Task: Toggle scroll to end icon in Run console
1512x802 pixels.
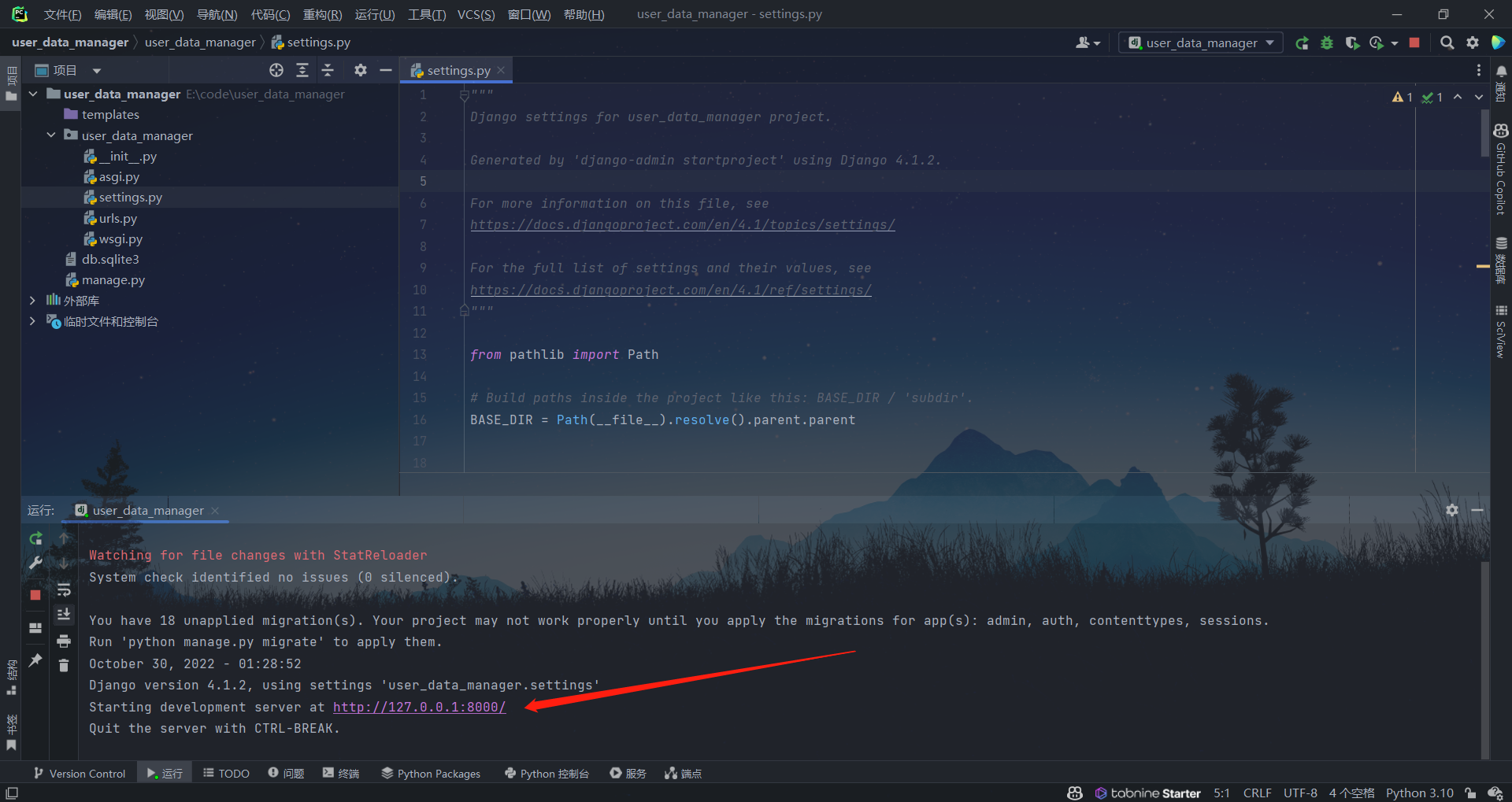Action: [64, 615]
